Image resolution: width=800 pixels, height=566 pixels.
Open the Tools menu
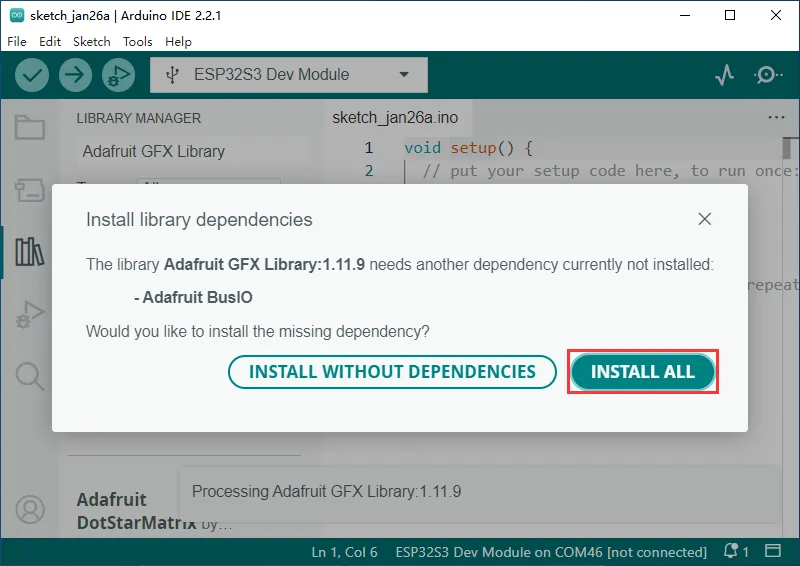click(x=137, y=42)
